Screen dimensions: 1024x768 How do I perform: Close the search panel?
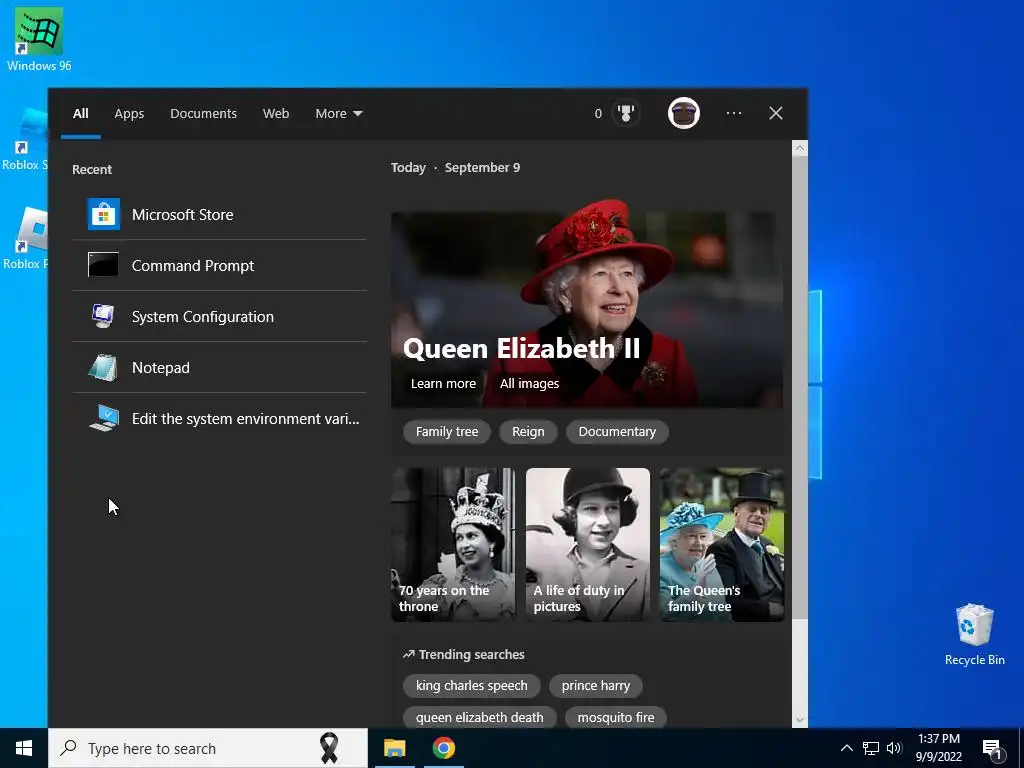[x=776, y=113]
